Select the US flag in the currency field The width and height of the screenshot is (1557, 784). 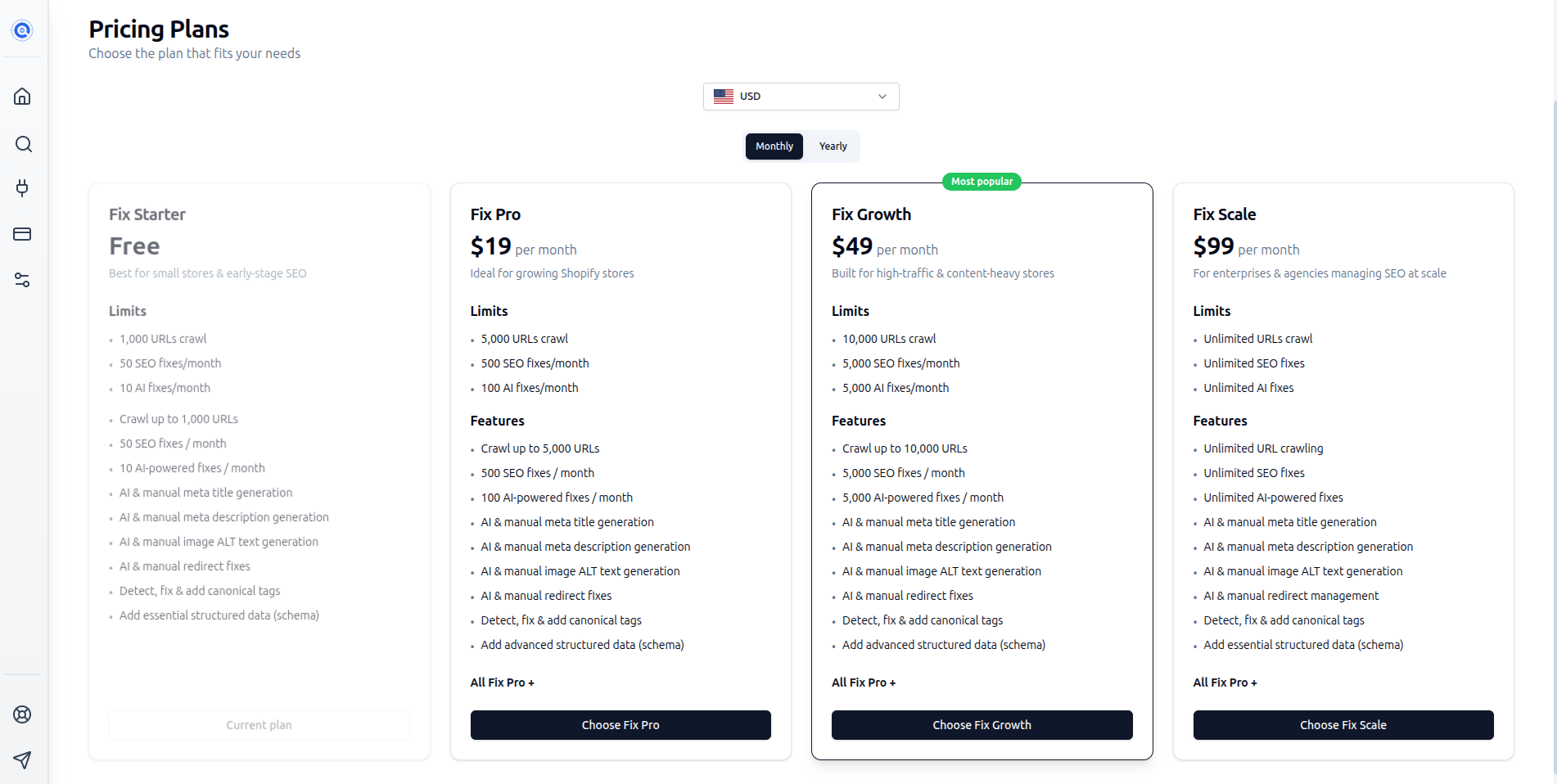tap(724, 96)
